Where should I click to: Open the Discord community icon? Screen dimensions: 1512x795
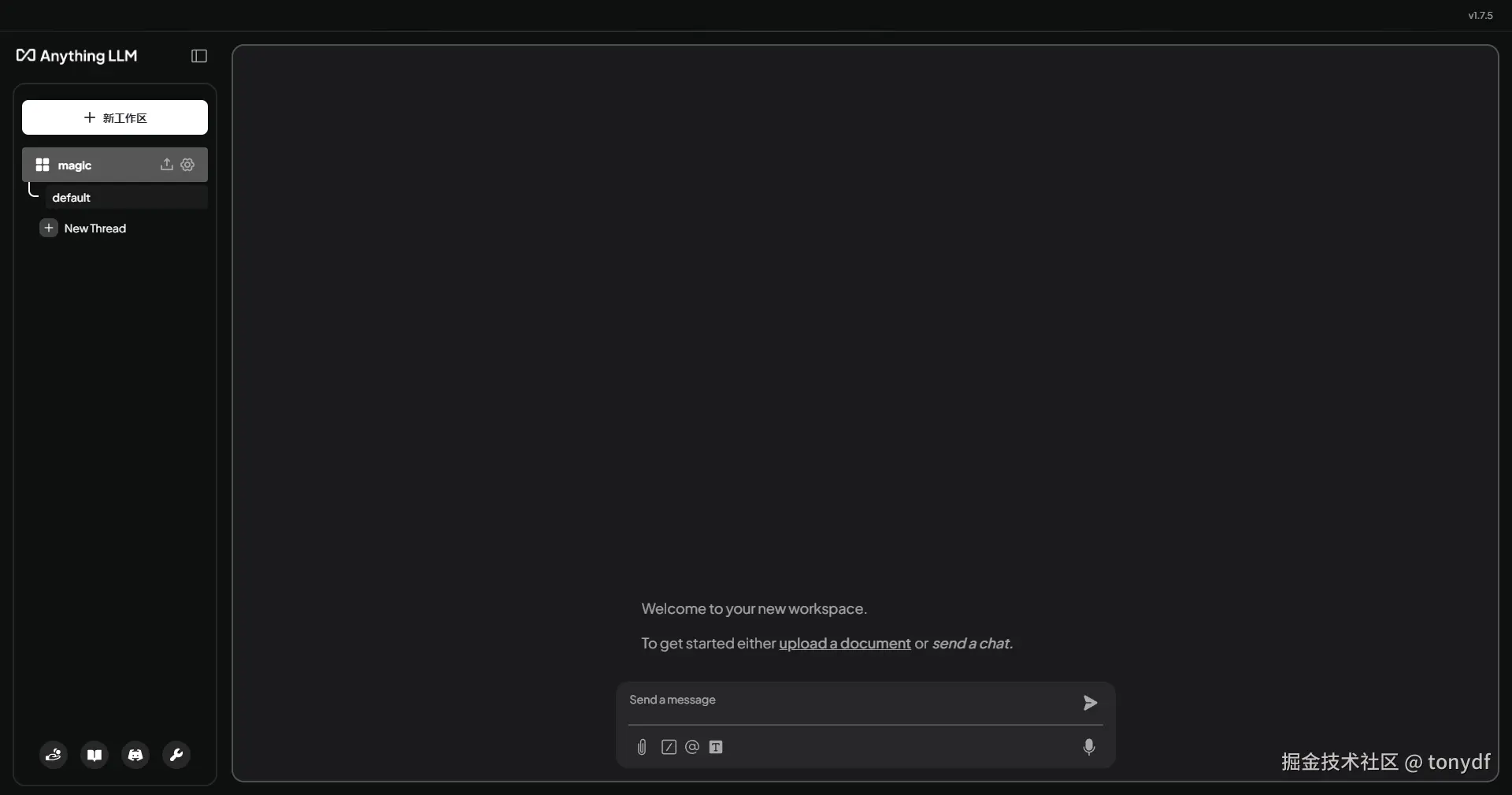pyautogui.click(x=135, y=755)
